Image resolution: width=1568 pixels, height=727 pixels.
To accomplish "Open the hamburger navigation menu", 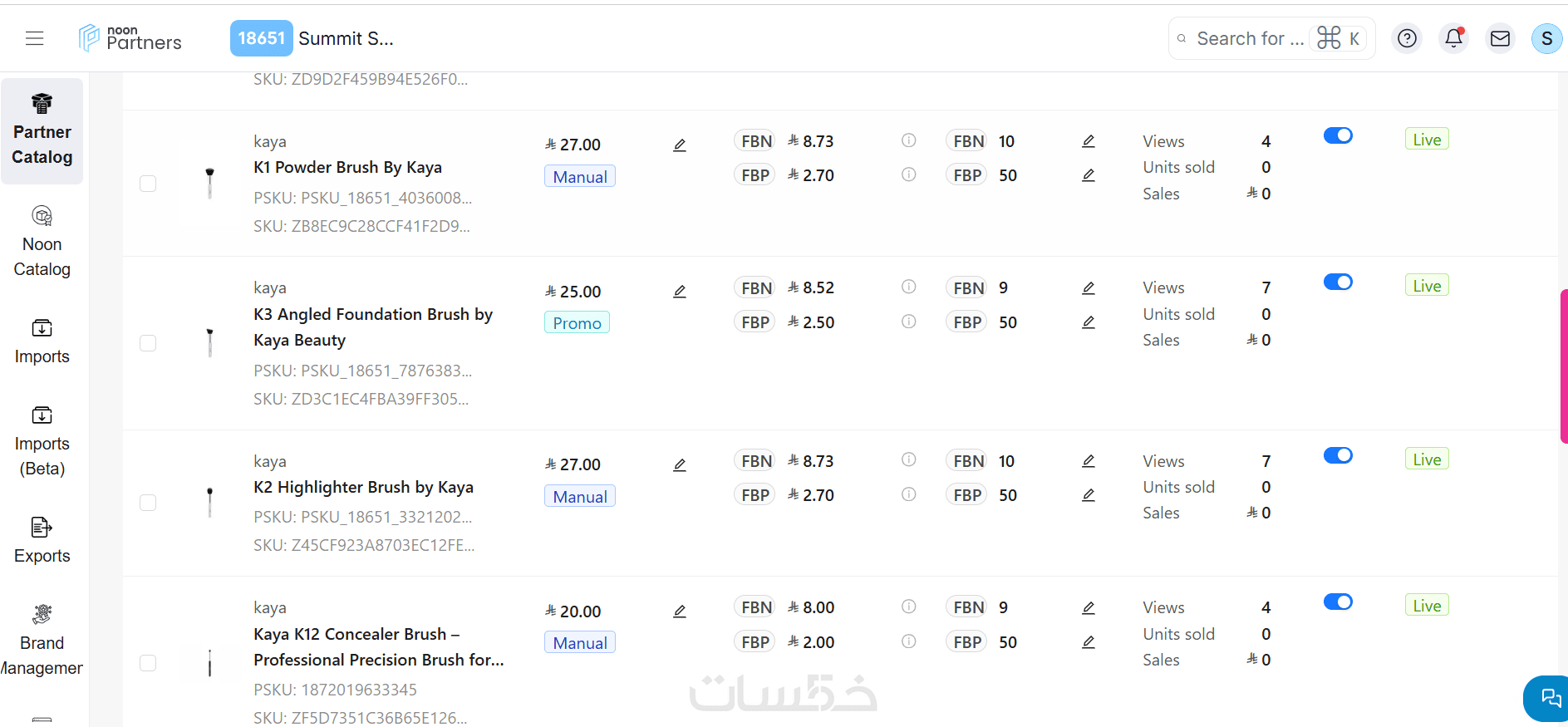I will (34, 38).
